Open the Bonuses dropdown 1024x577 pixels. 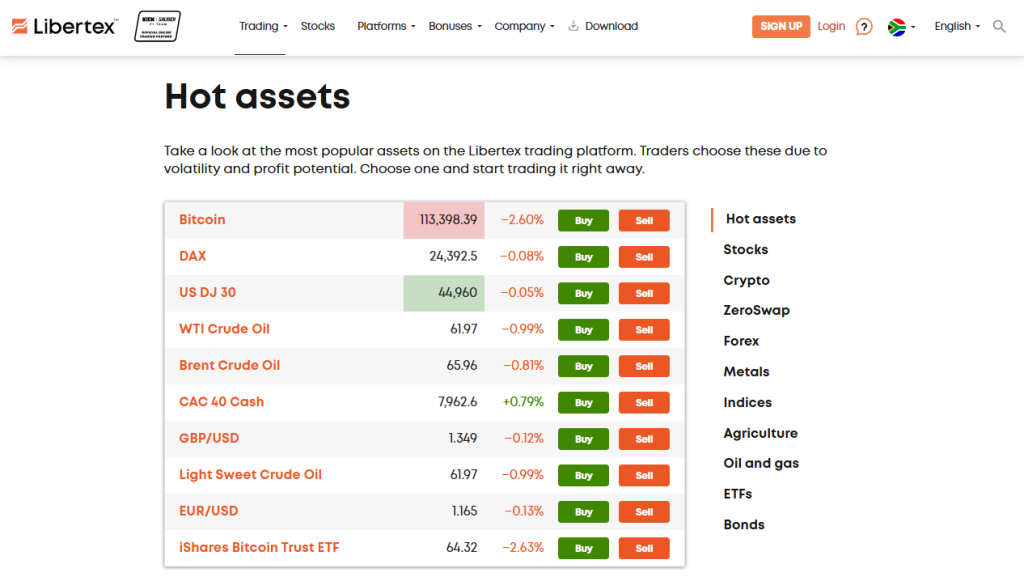(x=451, y=26)
